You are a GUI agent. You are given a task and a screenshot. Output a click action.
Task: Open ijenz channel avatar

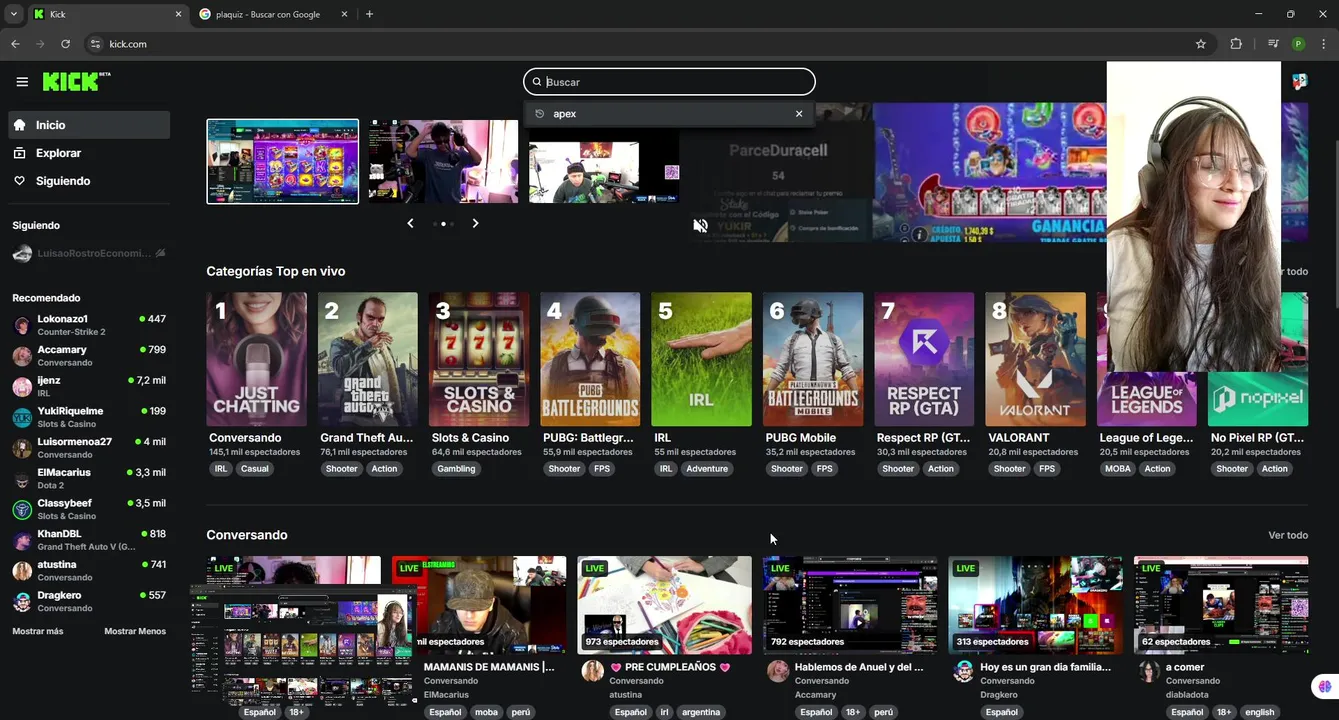22,387
